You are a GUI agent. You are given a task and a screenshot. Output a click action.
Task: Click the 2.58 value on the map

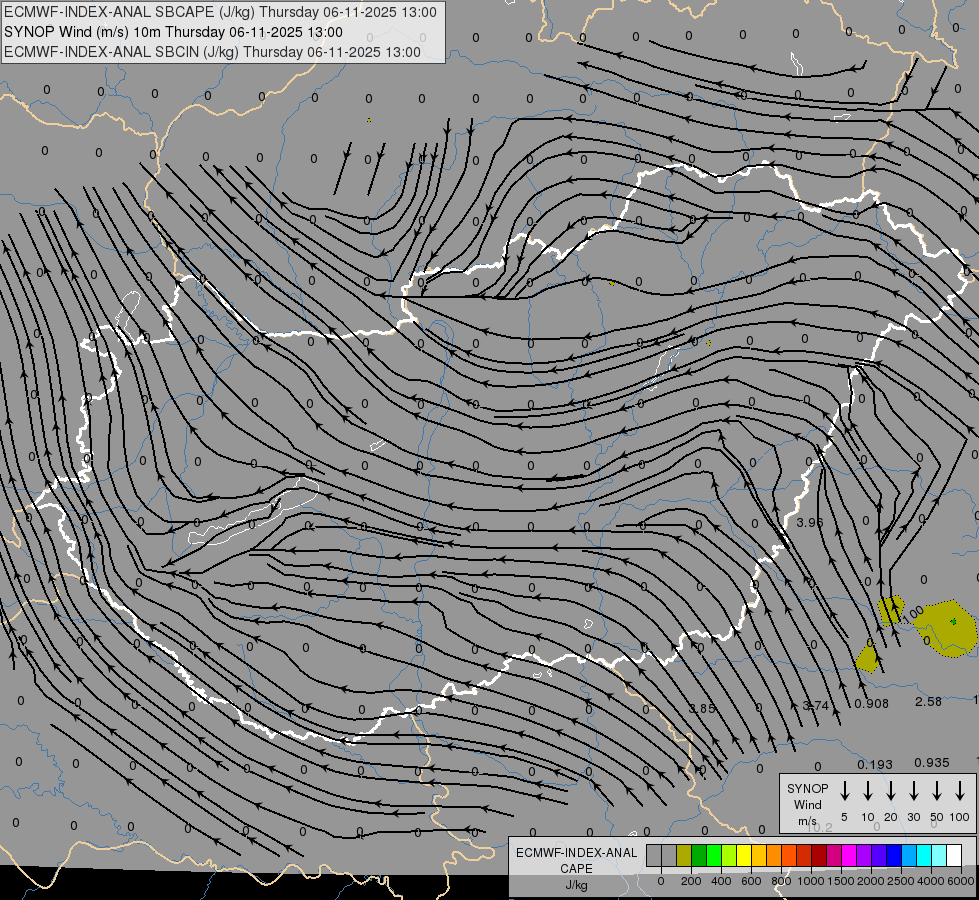click(928, 702)
